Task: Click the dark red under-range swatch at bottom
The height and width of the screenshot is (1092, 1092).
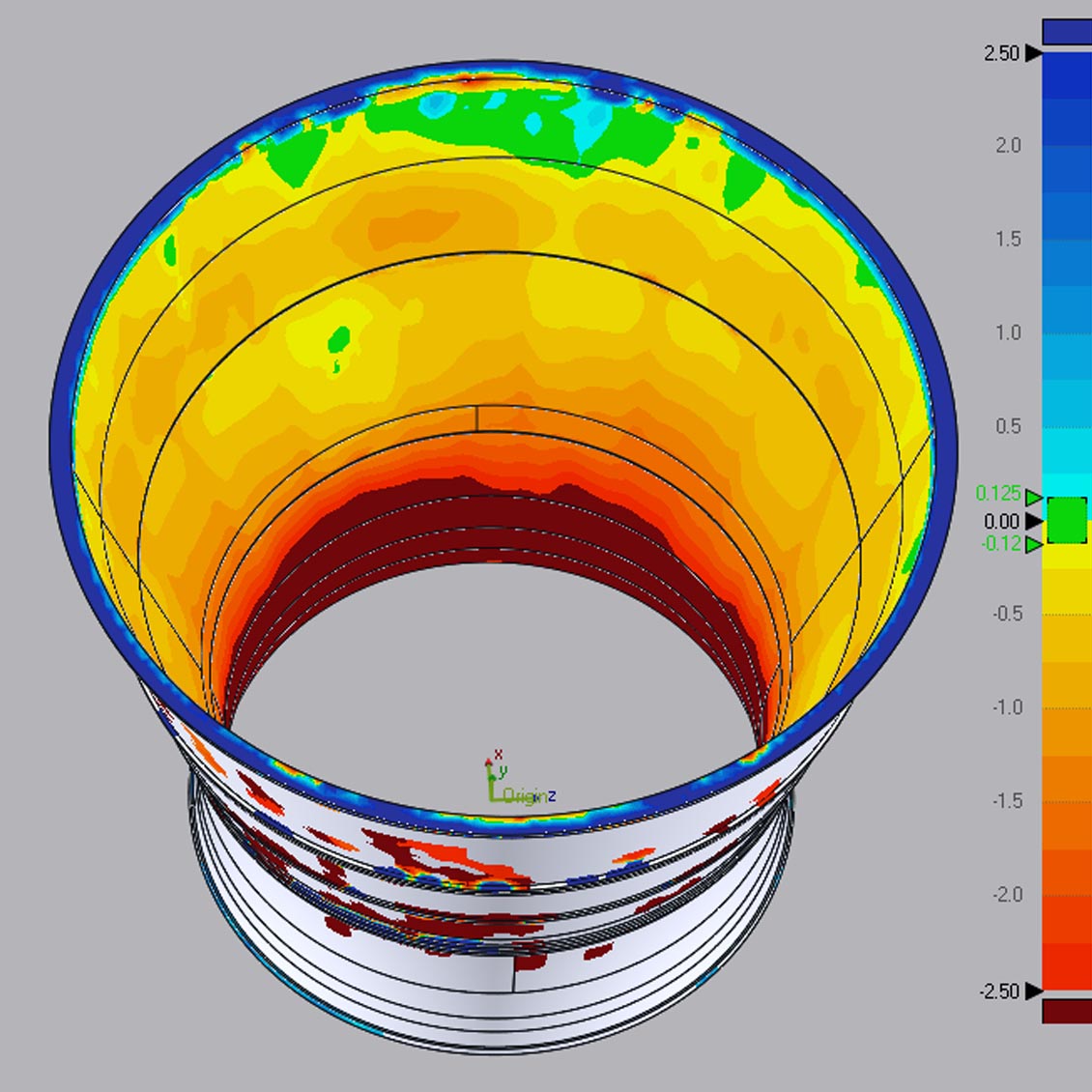Action: pyautogui.click(x=1067, y=1011)
